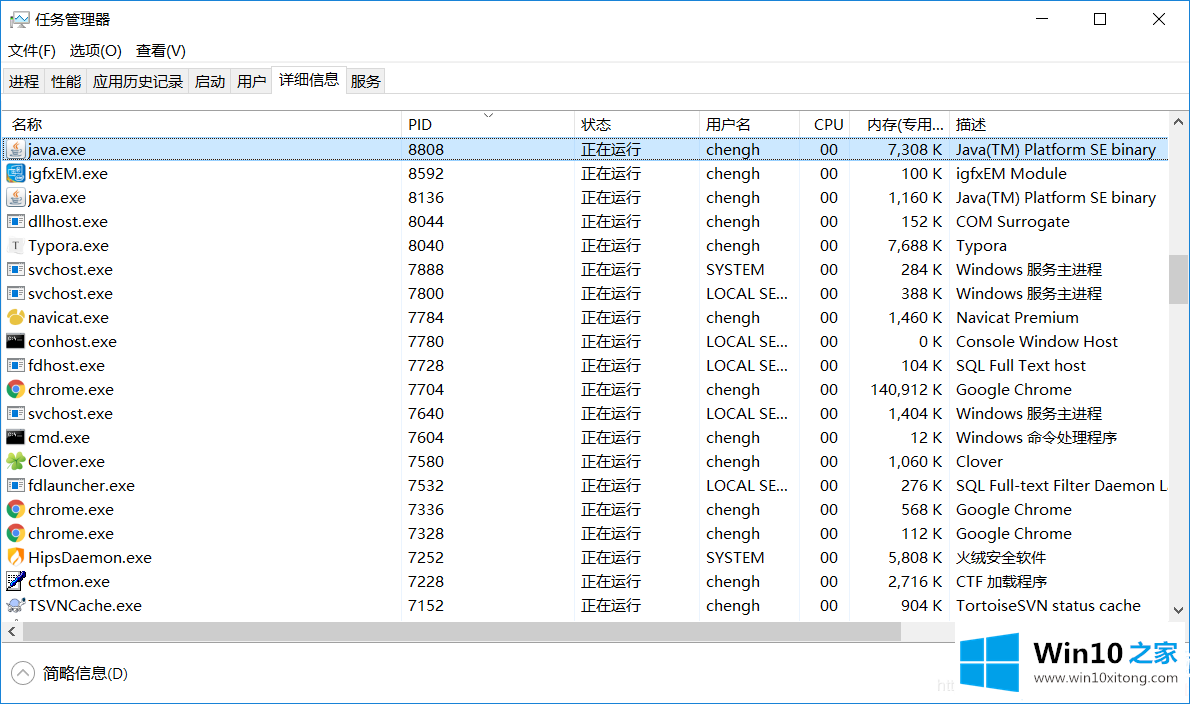
Task: Click the Navicat Premium description
Action: 1017,317
